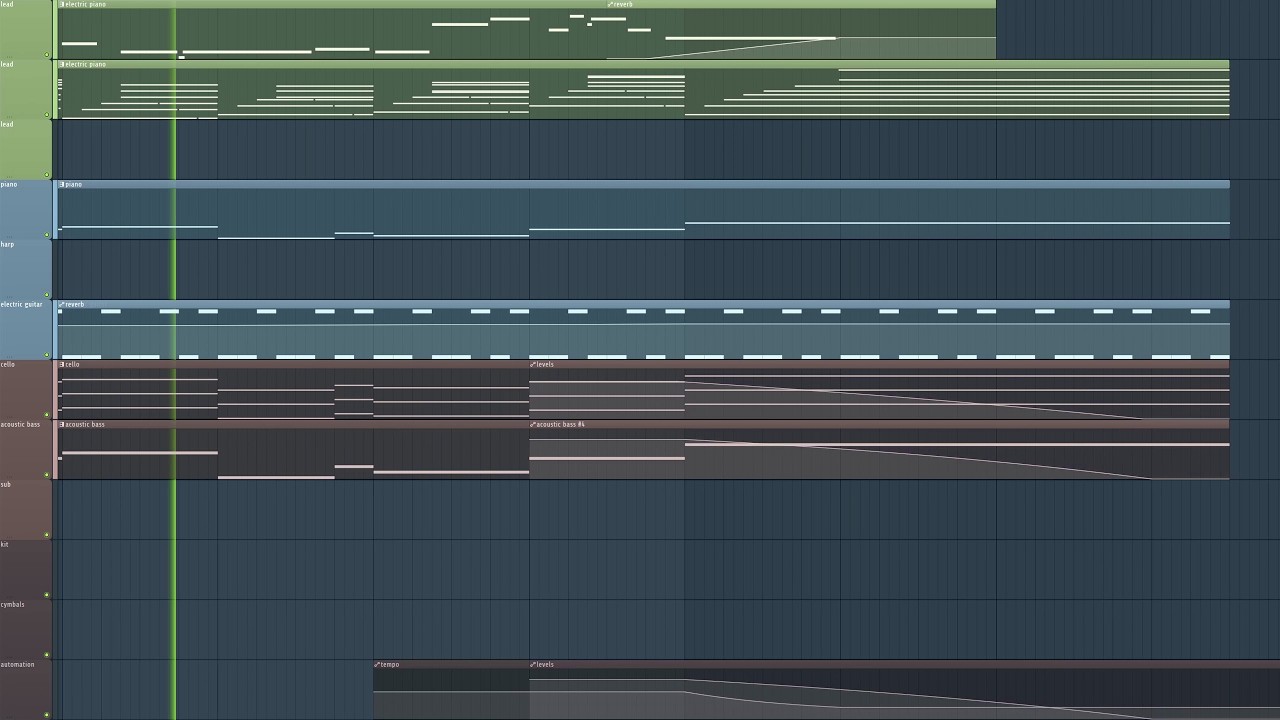Select levels clip title on cello track
The image size is (1280, 720).
[x=545, y=365]
